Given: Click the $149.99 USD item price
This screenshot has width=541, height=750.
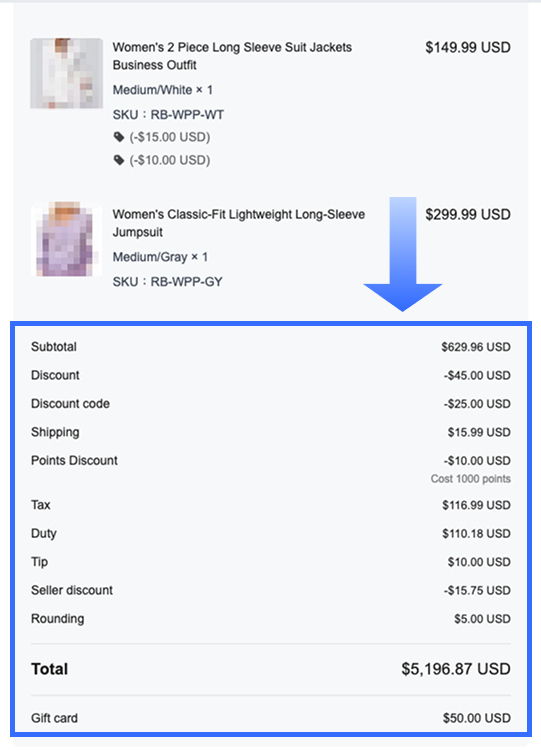Looking at the screenshot, I should coord(468,47).
